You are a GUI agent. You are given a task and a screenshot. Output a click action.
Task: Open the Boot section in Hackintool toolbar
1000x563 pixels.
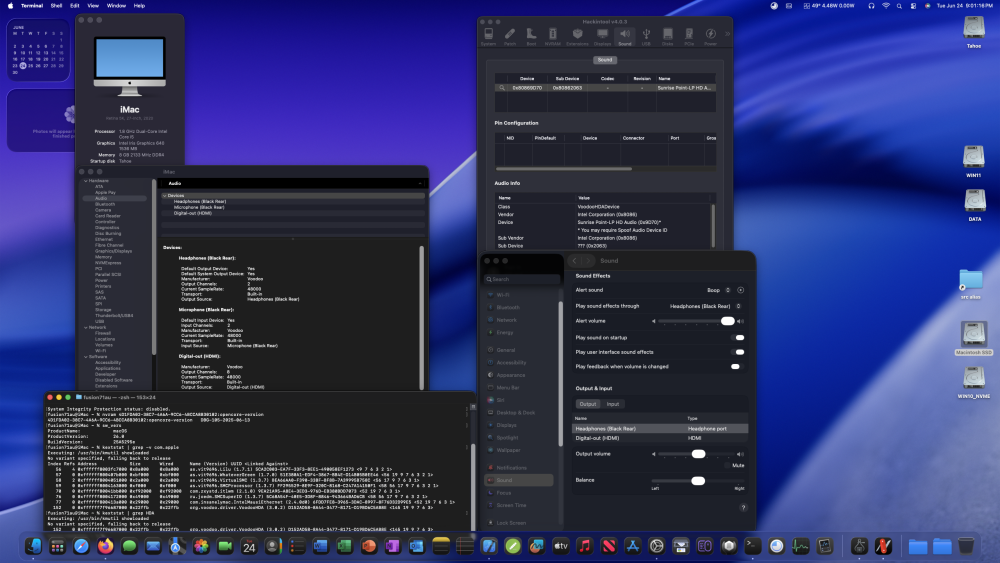(531, 36)
